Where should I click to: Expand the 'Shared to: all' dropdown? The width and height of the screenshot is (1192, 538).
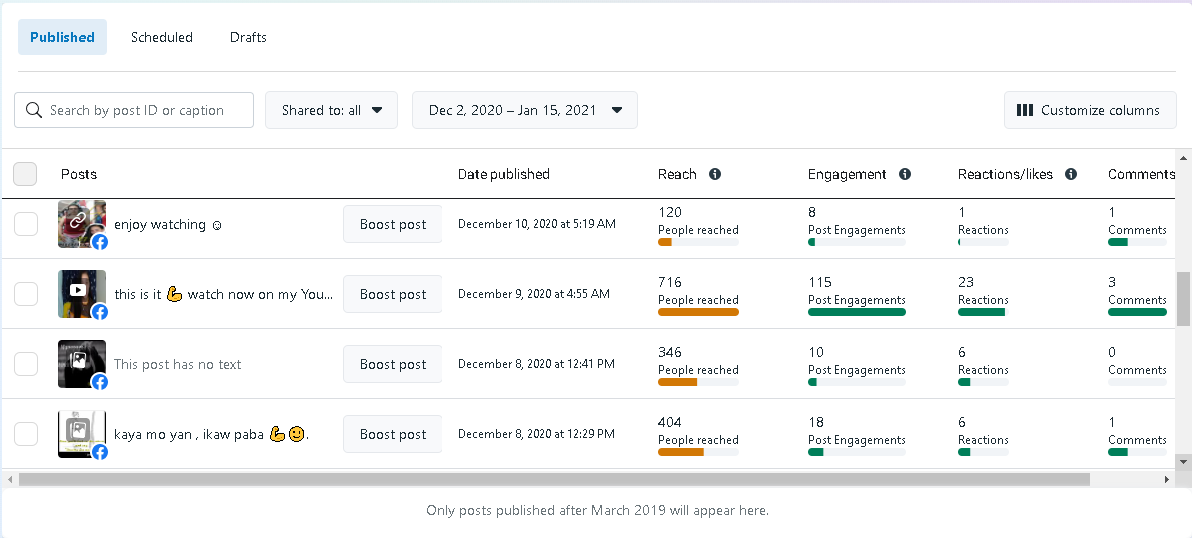click(331, 110)
